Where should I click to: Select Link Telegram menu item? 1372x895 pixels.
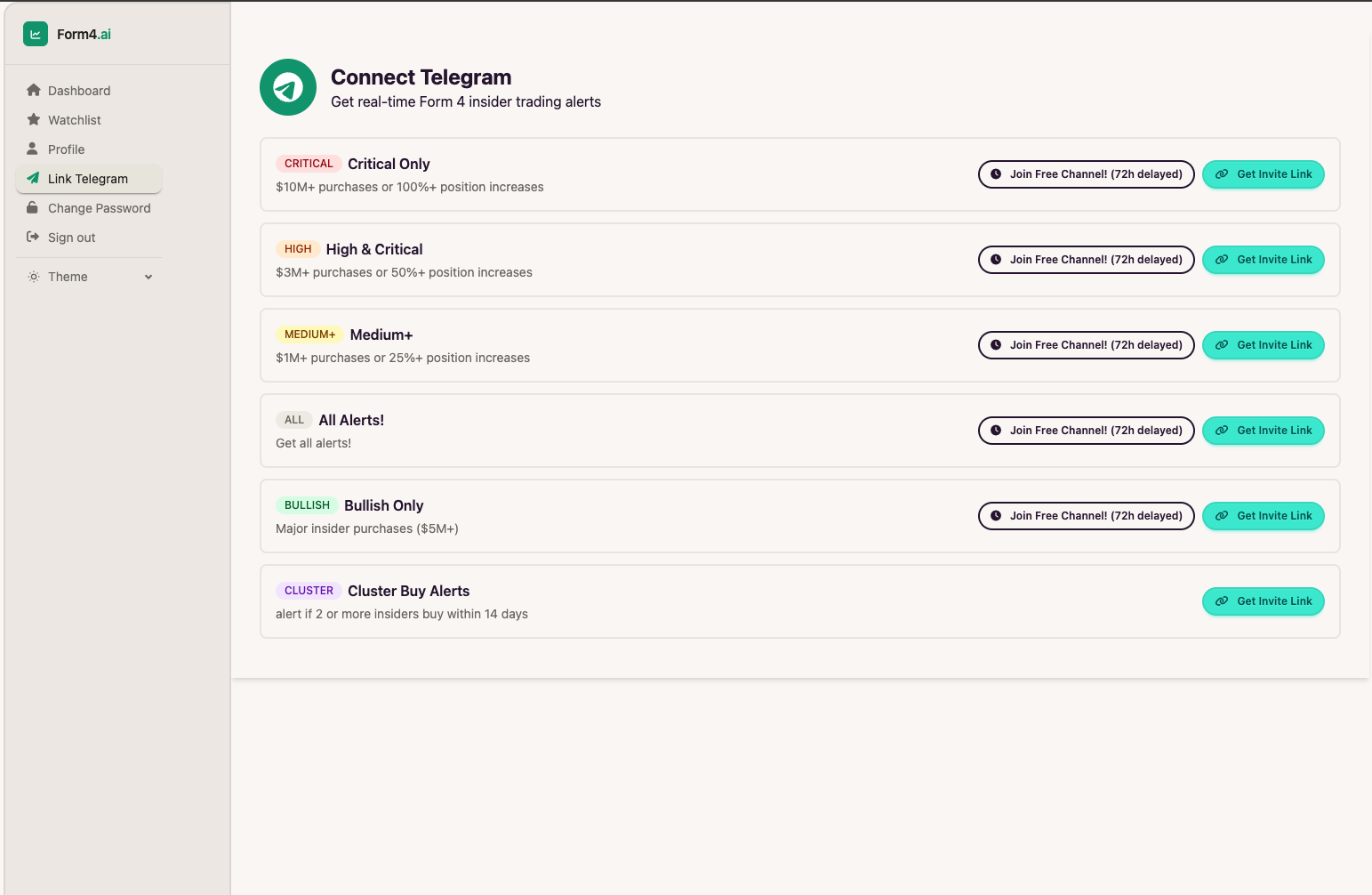(x=89, y=178)
